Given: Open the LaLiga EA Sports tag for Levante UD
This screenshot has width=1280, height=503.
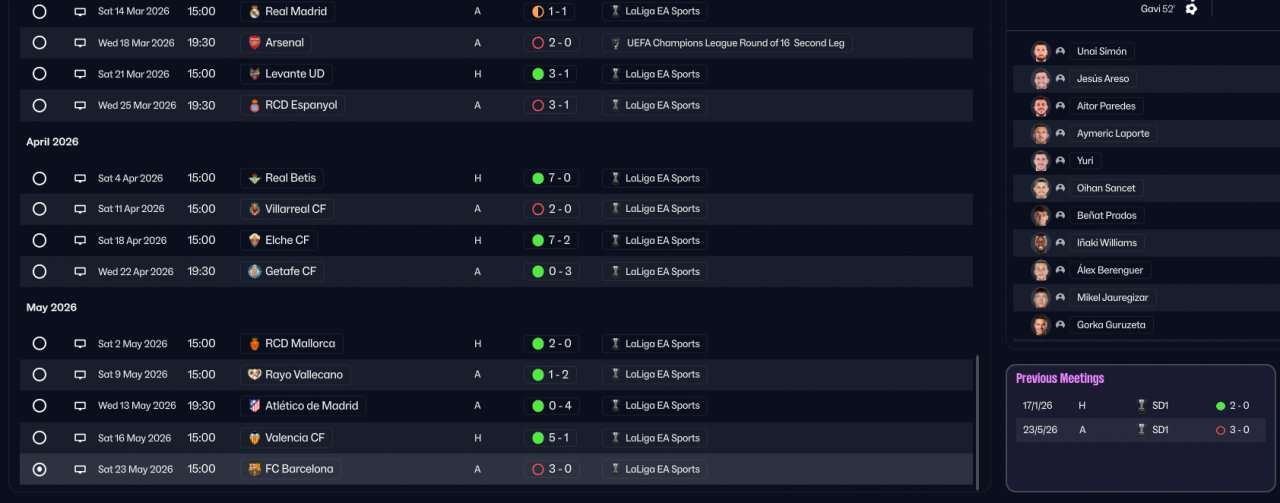Looking at the screenshot, I should 655,74.
